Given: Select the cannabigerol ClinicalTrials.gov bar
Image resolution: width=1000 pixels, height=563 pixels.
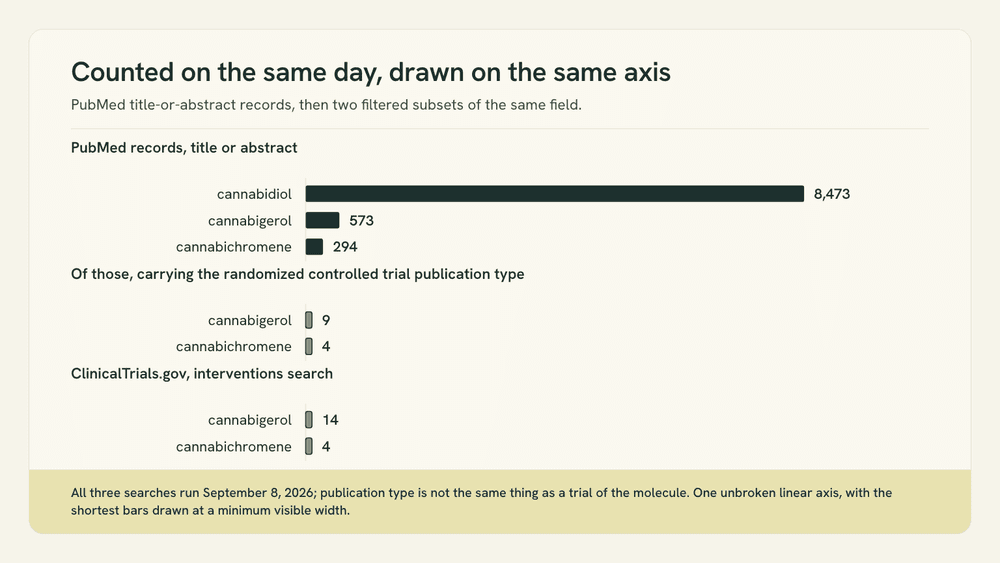Looking at the screenshot, I should click(x=309, y=420).
